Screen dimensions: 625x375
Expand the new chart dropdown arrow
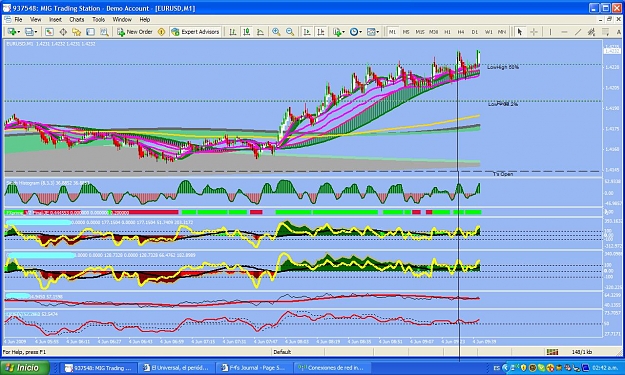click(19, 32)
